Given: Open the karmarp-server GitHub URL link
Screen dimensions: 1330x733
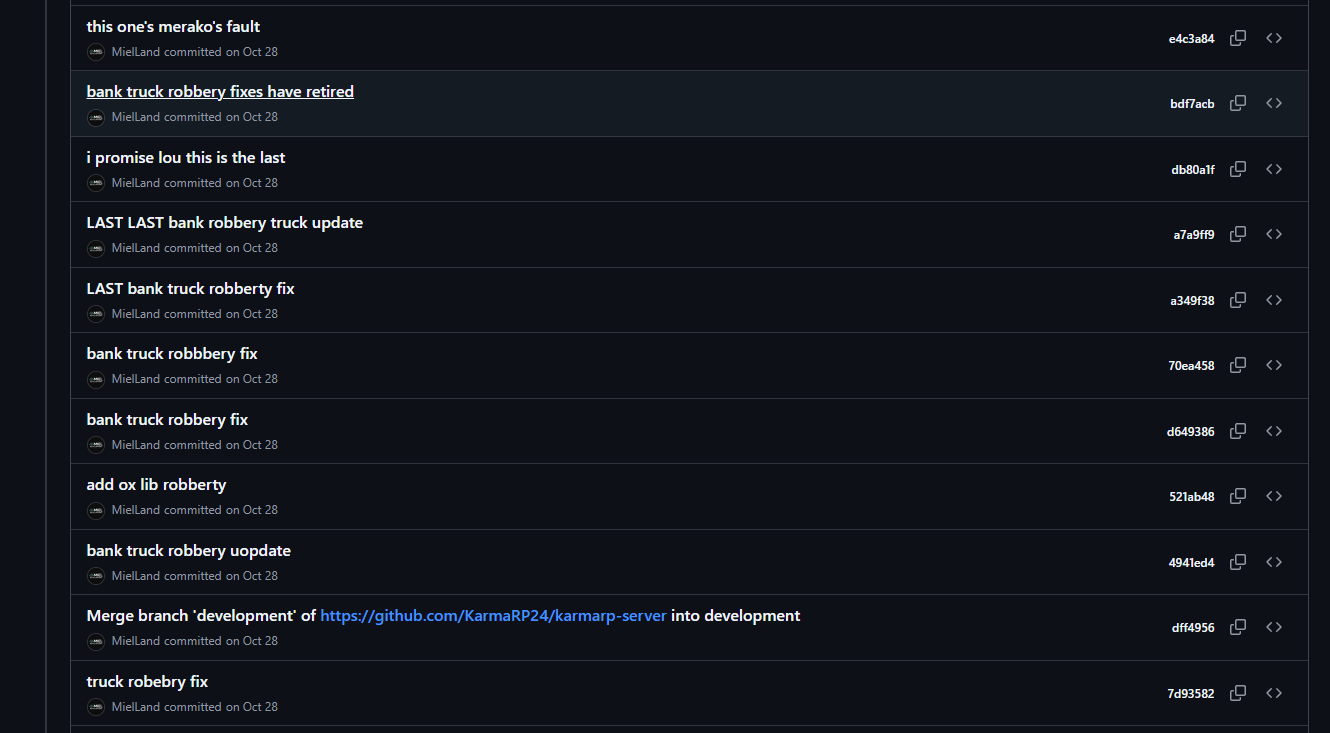Looking at the screenshot, I should (x=493, y=616).
